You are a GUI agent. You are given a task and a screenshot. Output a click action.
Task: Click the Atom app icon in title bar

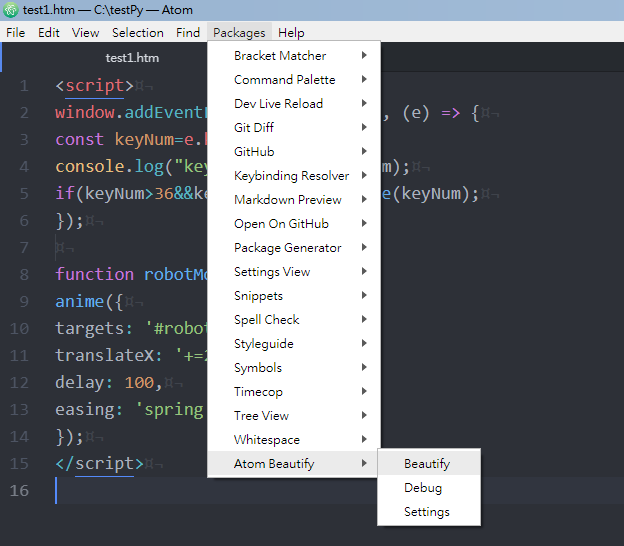10,10
